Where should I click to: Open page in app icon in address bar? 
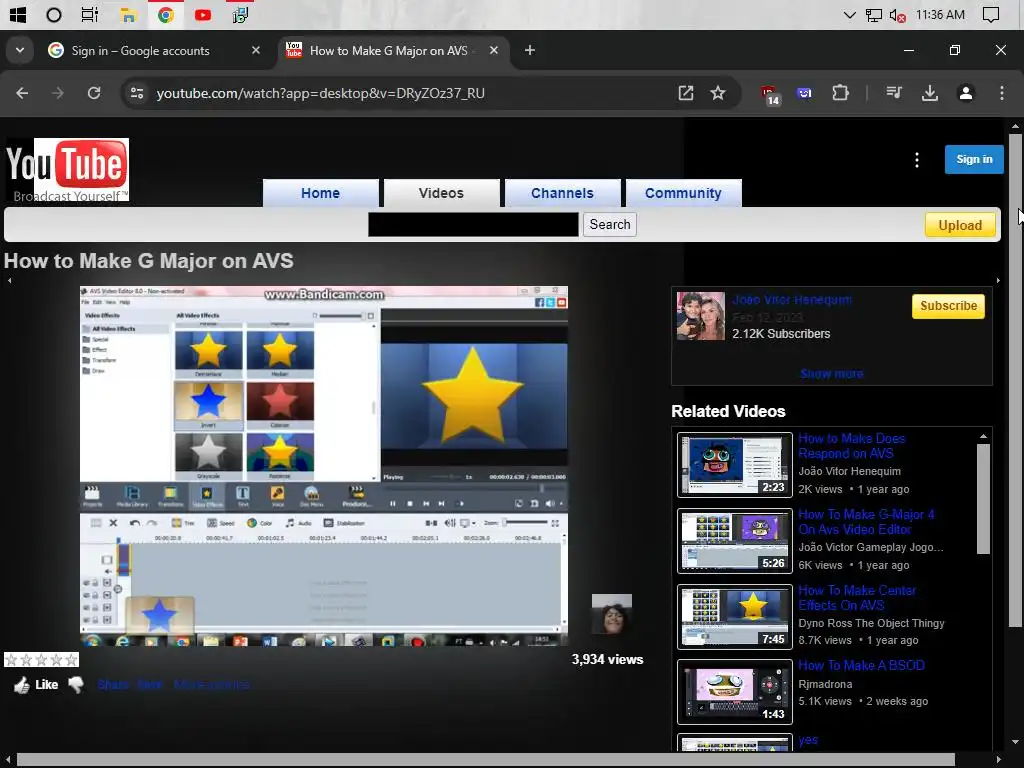[686, 93]
